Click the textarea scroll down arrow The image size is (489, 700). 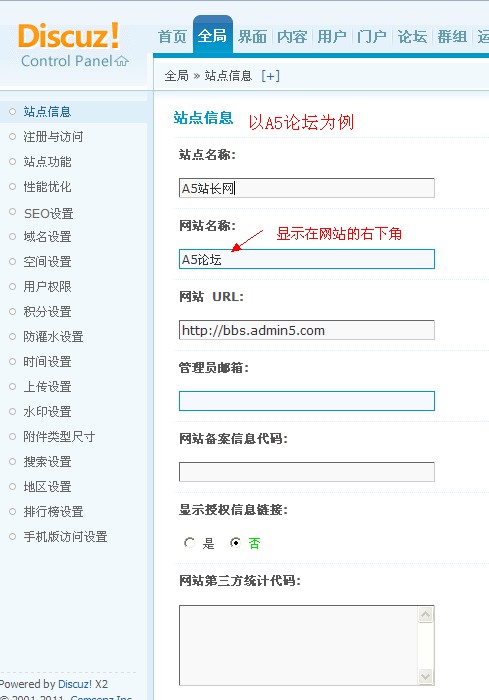click(x=426, y=676)
